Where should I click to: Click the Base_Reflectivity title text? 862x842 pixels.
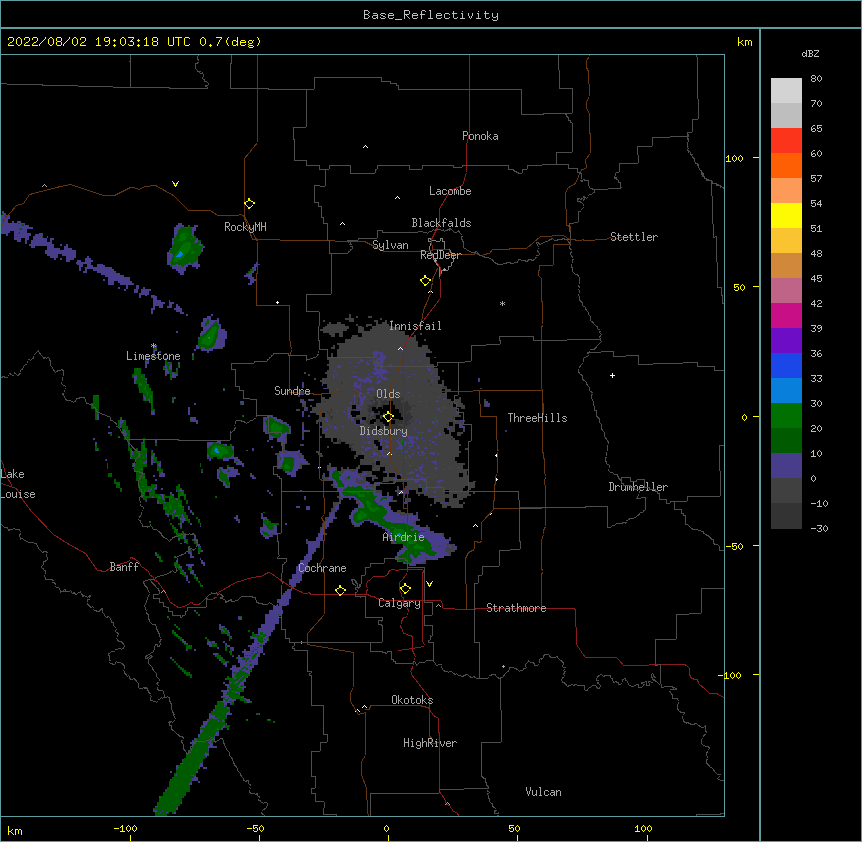pyautogui.click(x=430, y=15)
